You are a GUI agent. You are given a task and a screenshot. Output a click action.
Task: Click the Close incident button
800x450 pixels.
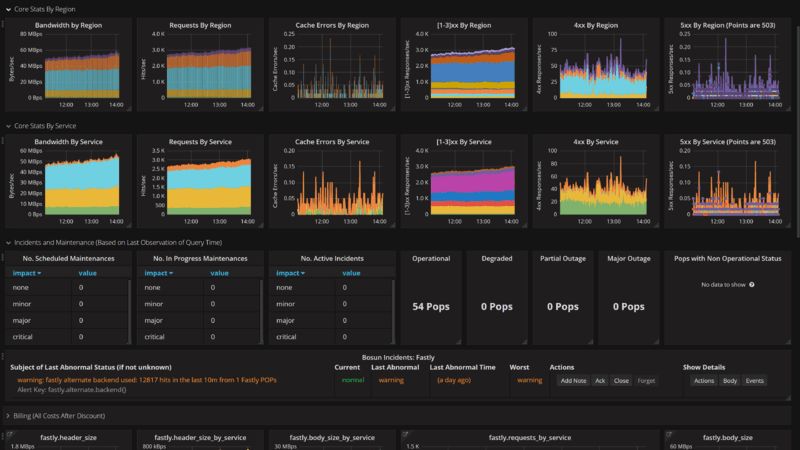point(620,380)
